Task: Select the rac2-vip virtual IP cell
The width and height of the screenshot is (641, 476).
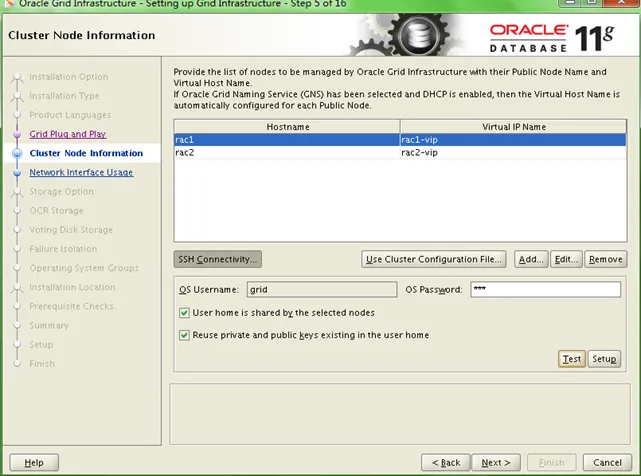Action: 510,153
